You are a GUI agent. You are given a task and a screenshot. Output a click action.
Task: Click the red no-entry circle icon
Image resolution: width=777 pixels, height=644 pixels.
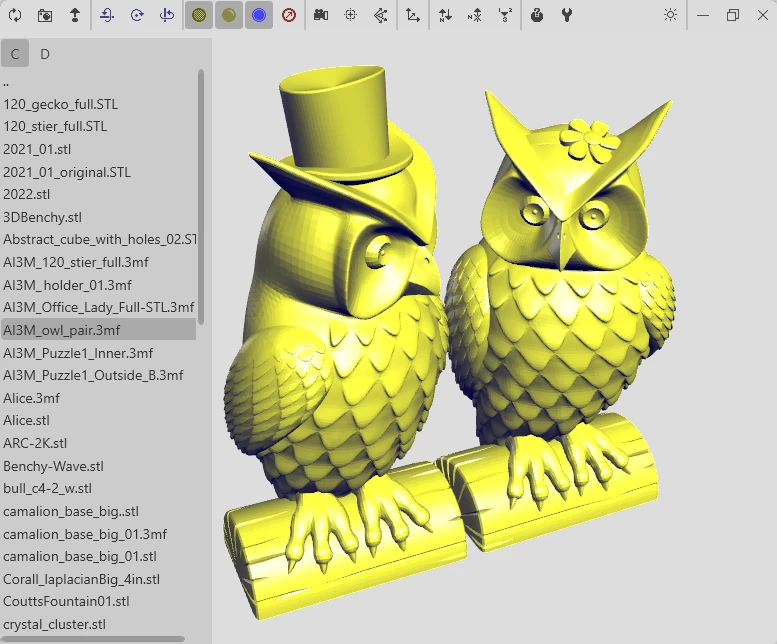(x=289, y=16)
